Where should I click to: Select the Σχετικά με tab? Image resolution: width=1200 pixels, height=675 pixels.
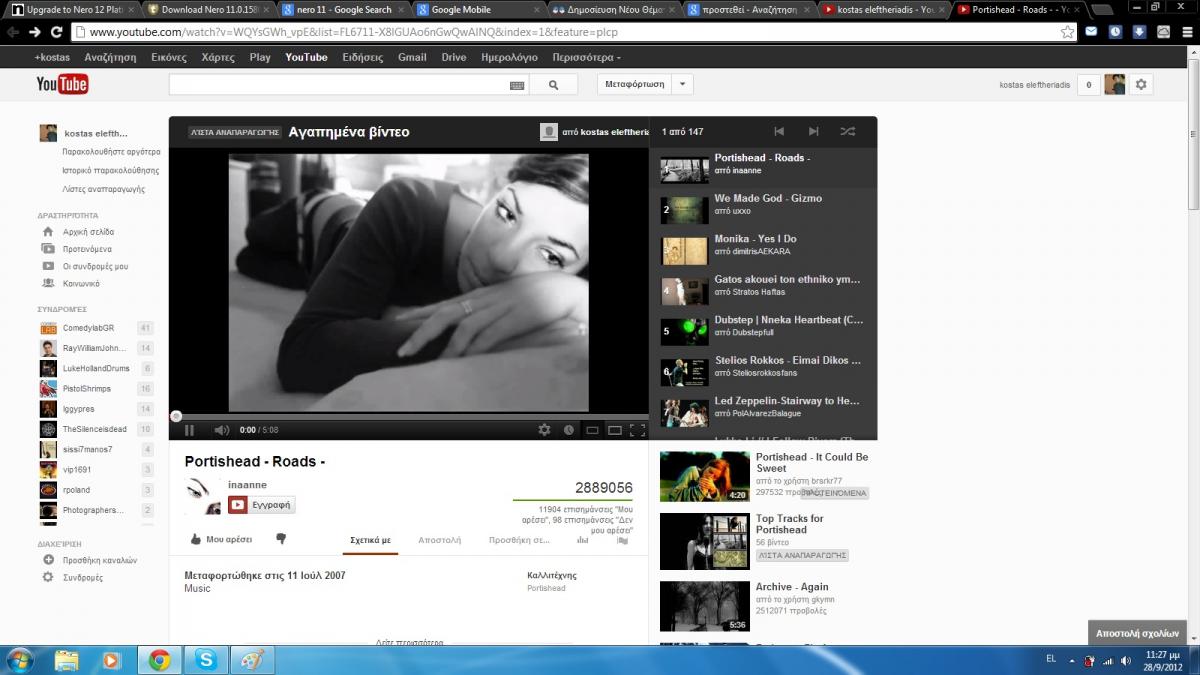[370, 540]
